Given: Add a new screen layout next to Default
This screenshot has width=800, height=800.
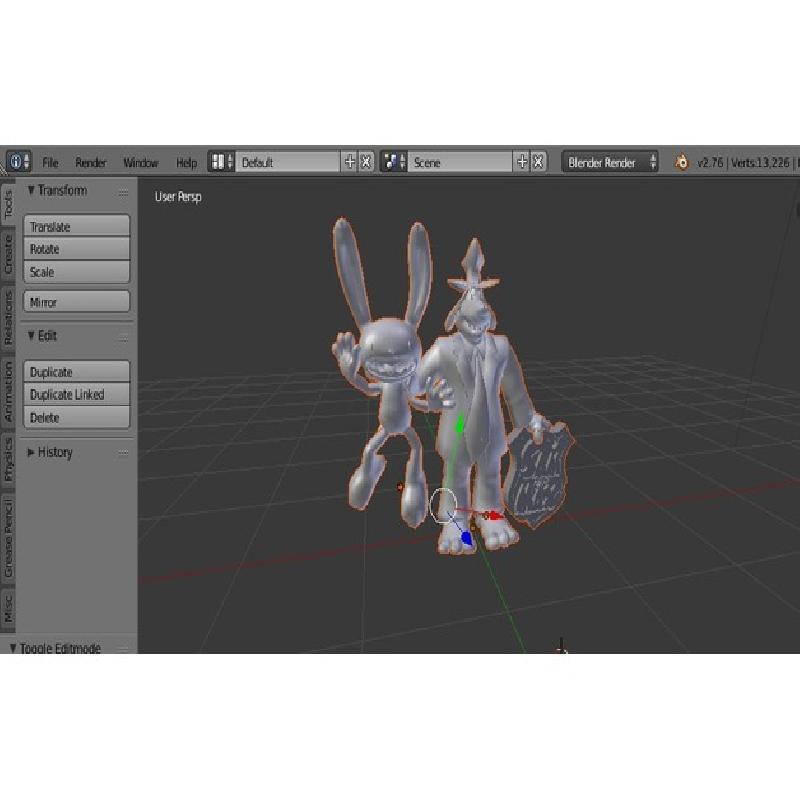Looking at the screenshot, I should tap(349, 162).
